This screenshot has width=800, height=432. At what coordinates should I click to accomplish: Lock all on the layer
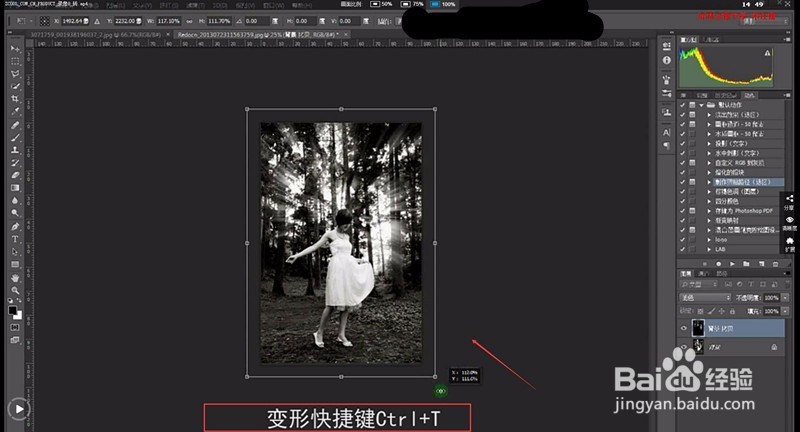point(732,311)
